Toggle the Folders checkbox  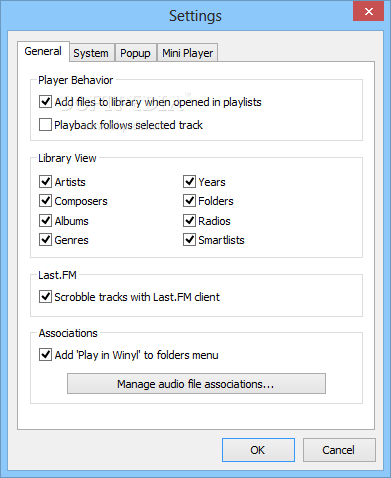tap(189, 201)
